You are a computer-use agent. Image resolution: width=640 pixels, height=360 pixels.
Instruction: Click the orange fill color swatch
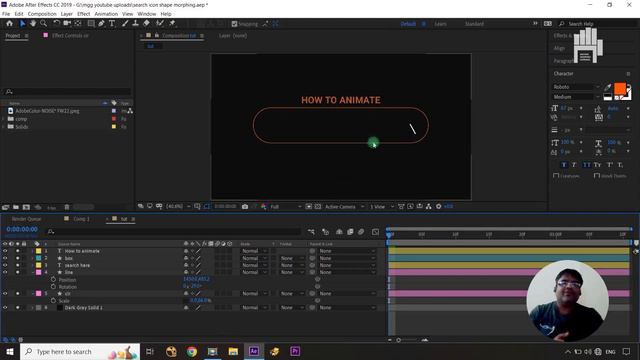(x=620, y=89)
